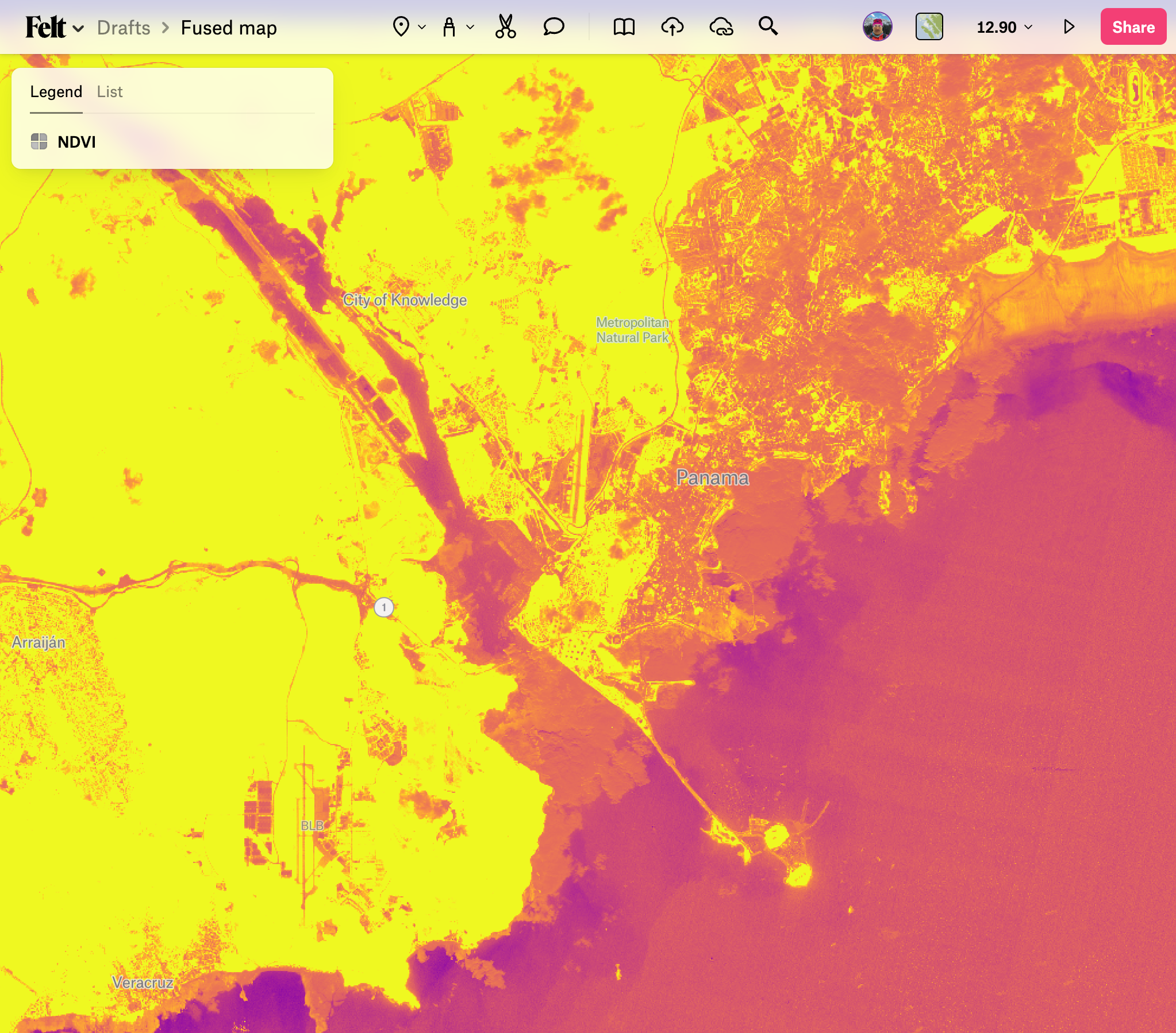Expand the pin tool dropdown arrow
The image size is (1176, 1033).
(422, 27)
